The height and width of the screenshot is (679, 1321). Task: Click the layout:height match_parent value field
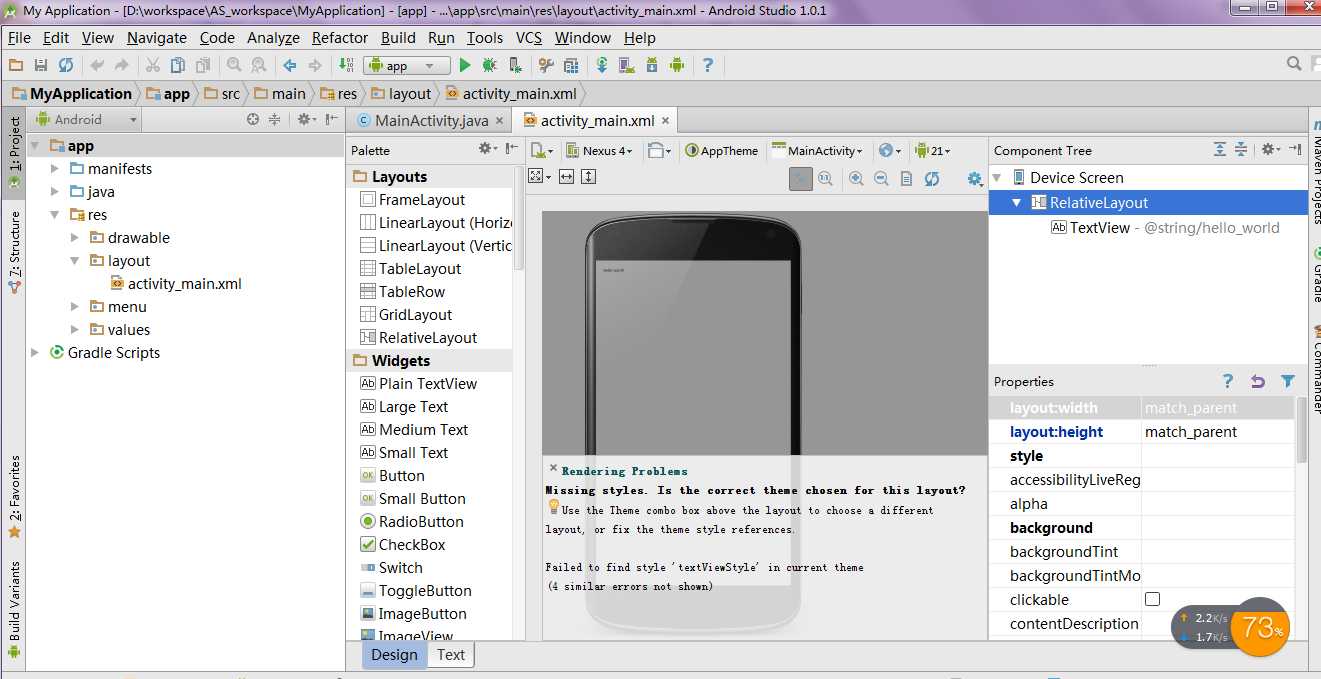point(1218,432)
